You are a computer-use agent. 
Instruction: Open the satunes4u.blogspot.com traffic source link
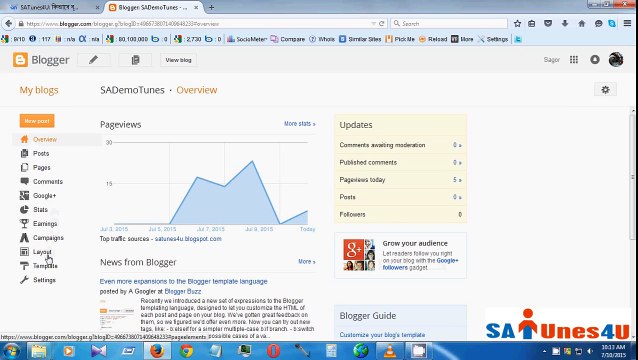pyautogui.click(x=188, y=239)
